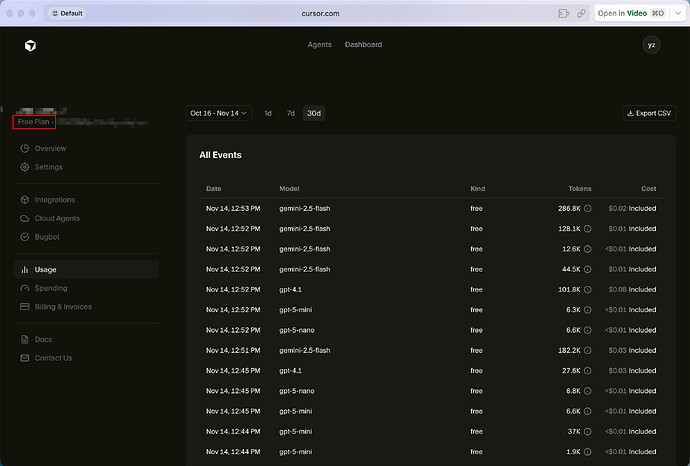690x466 pixels.
Task: Click the Contact Us envelope icon
Action: [x=25, y=358]
